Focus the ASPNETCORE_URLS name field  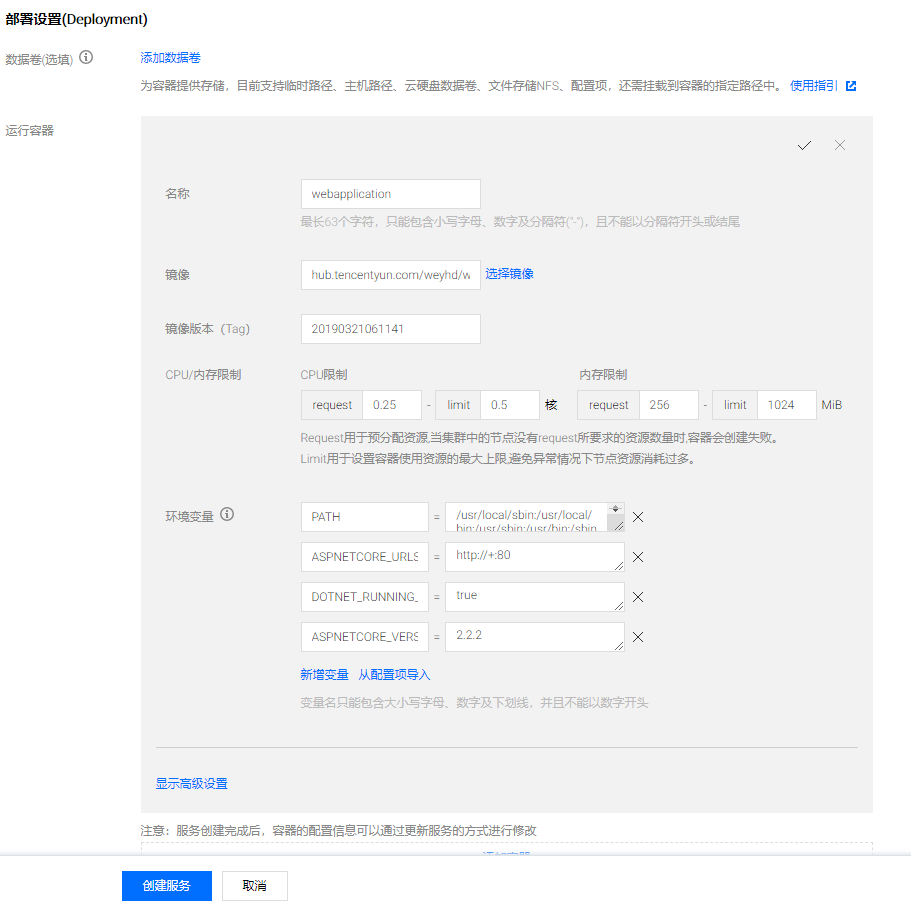click(x=365, y=557)
